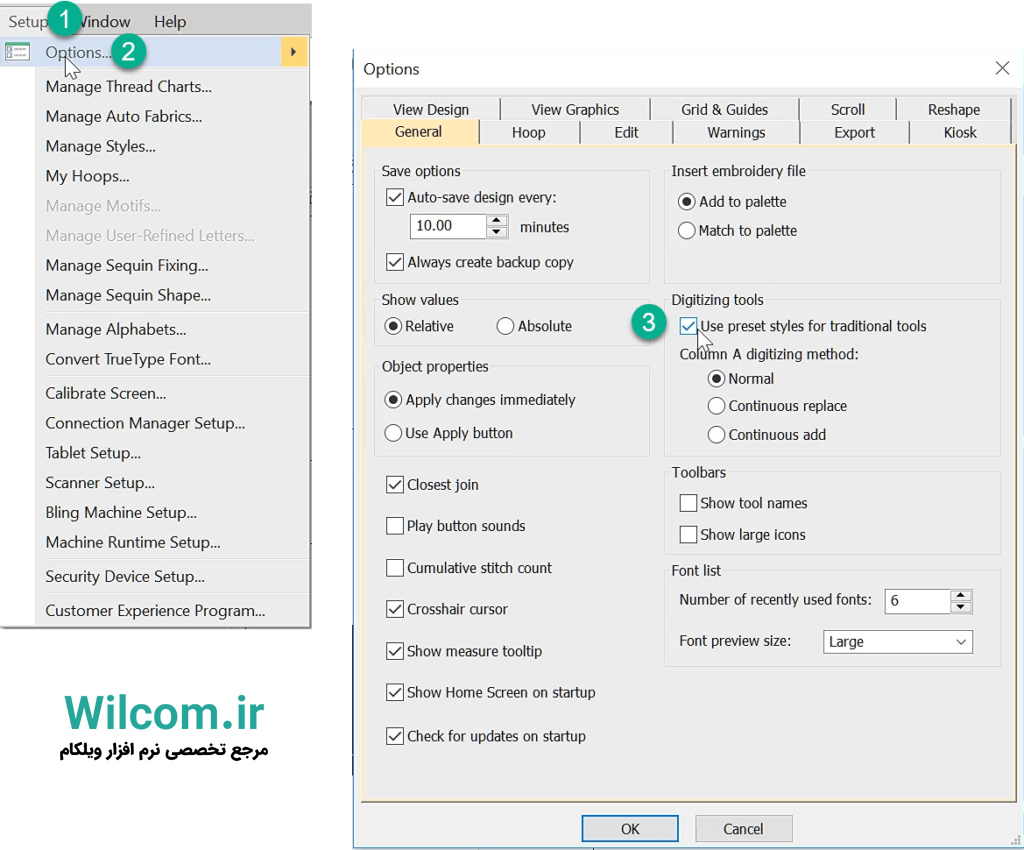Increase recently used fonts number
1024x850 pixels.
coord(960,595)
